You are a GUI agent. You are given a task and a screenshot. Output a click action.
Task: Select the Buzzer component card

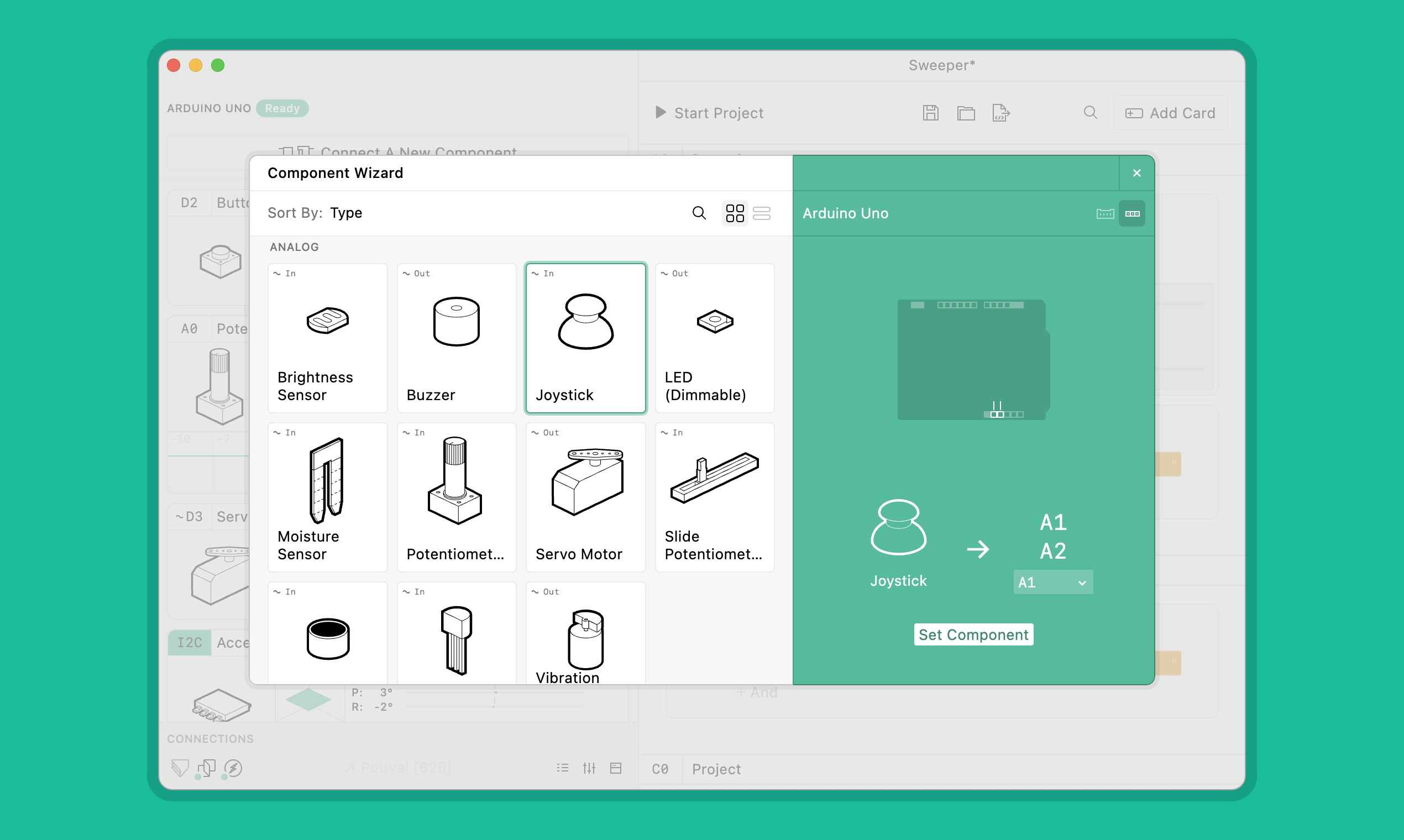[x=457, y=338]
